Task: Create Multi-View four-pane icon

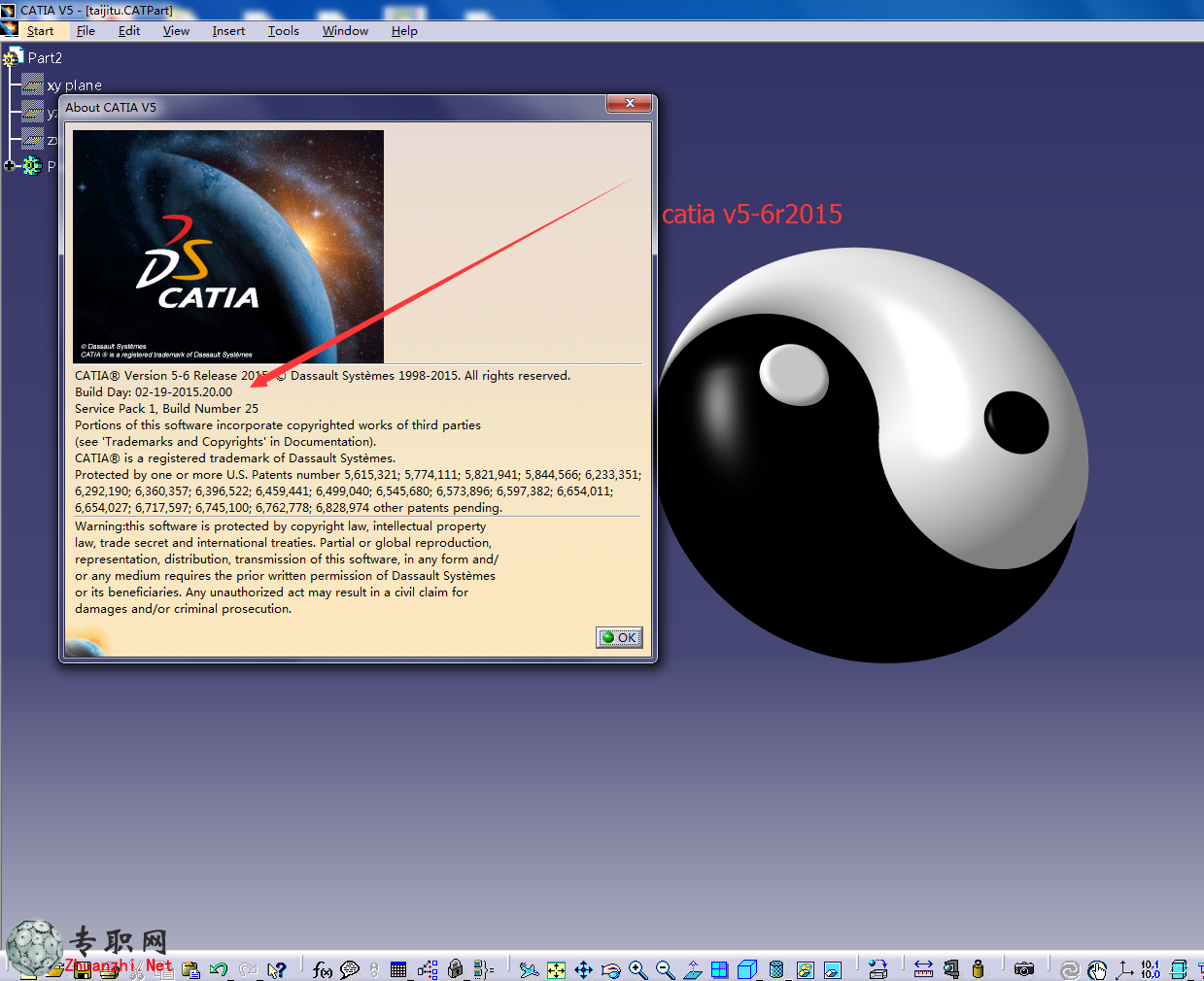Action: (x=719, y=969)
